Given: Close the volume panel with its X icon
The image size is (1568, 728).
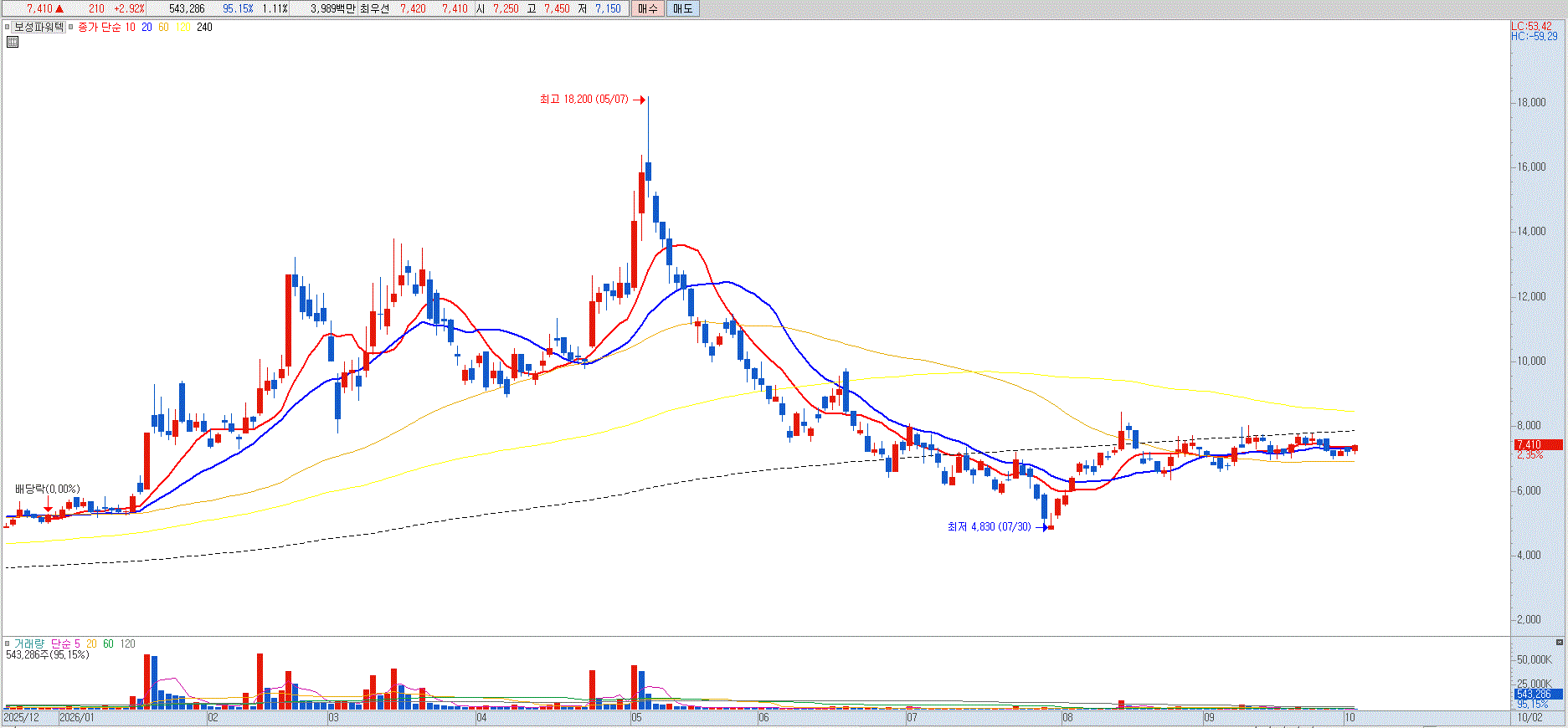Looking at the screenshot, I should (1559, 642).
